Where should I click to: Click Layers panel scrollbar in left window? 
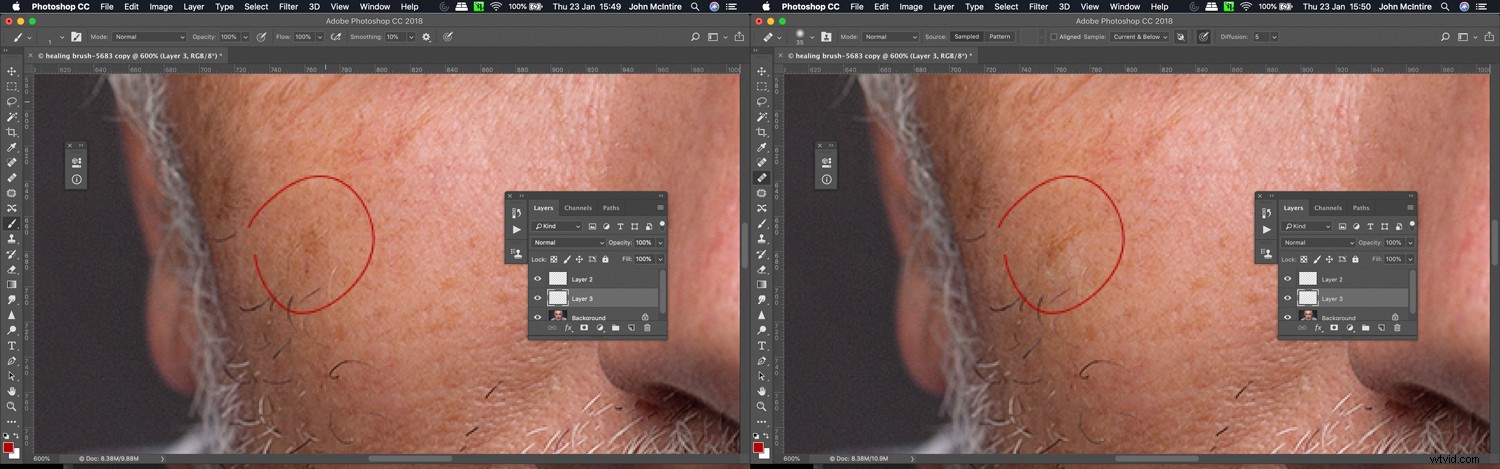[661, 293]
